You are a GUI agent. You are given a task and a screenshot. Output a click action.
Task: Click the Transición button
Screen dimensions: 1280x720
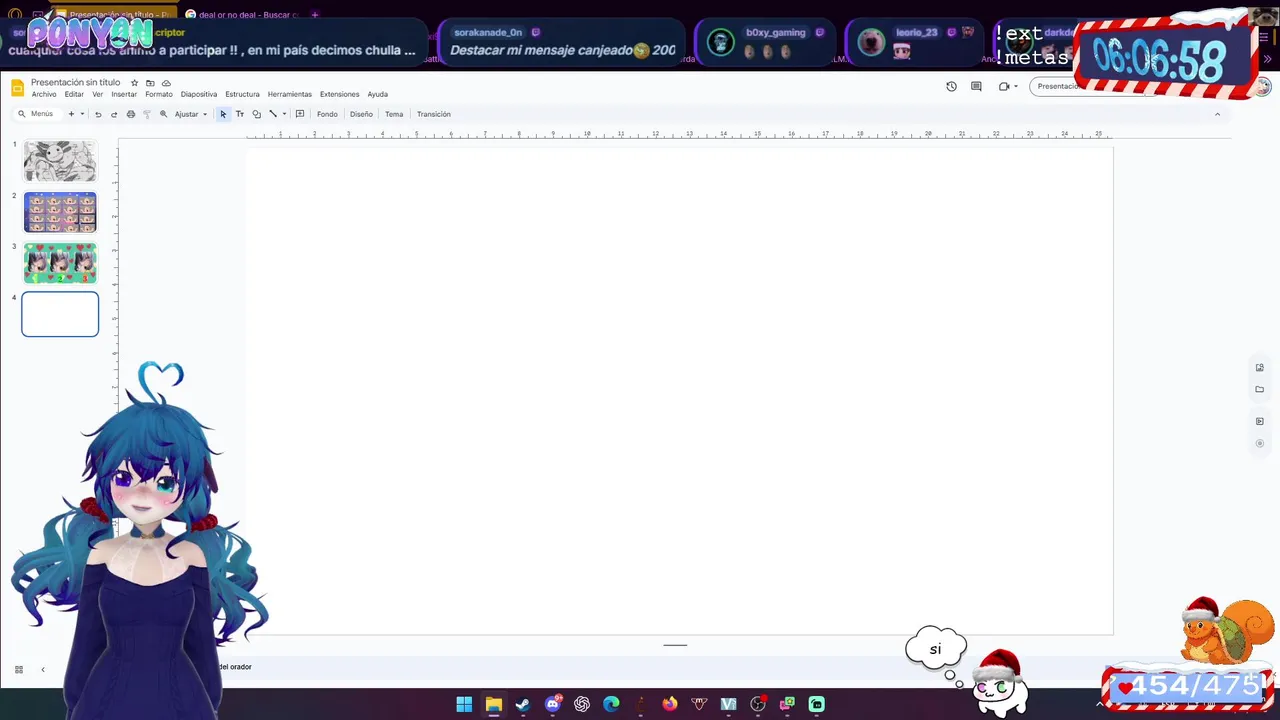pyautogui.click(x=433, y=114)
